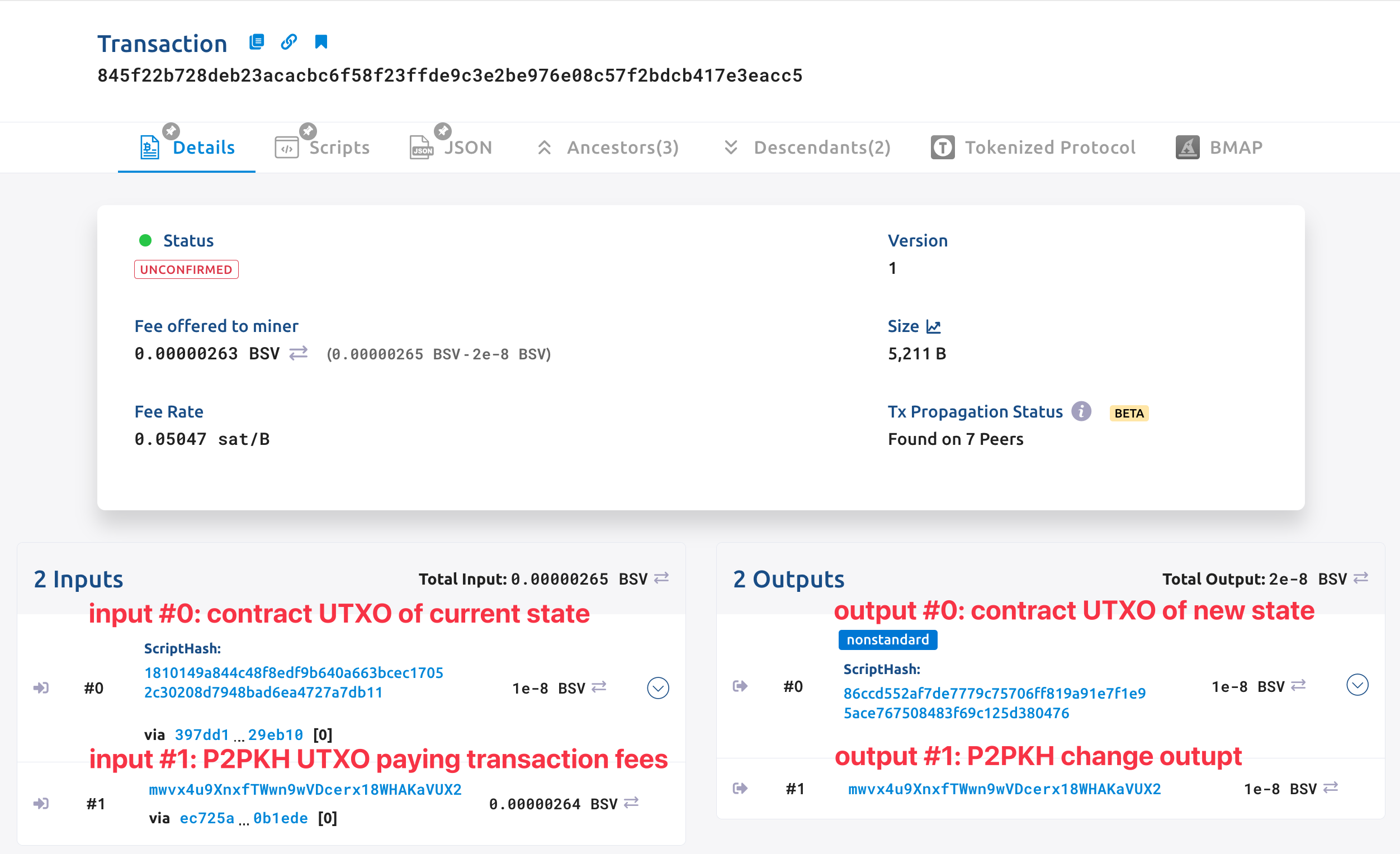Open the Ancestors(3) tab
Viewport: 1400px width, 854px height.
point(608,148)
